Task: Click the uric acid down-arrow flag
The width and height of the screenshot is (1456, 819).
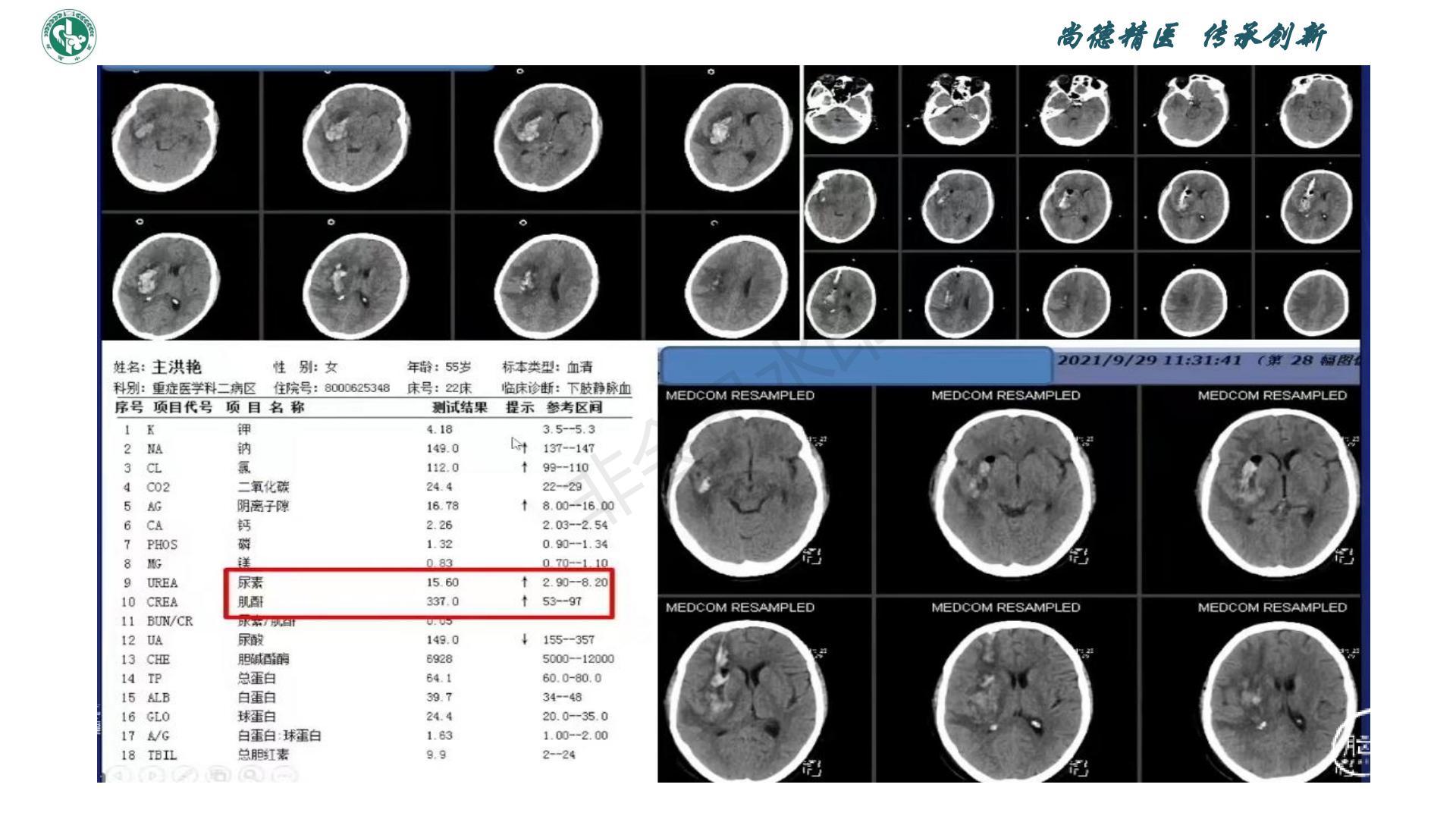Action: pos(524,639)
